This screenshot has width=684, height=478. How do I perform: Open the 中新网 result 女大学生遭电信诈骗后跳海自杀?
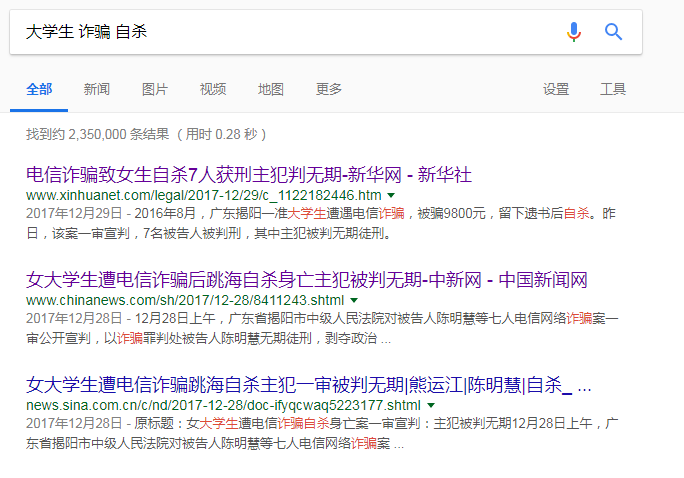pyautogui.click(x=307, y=280)
